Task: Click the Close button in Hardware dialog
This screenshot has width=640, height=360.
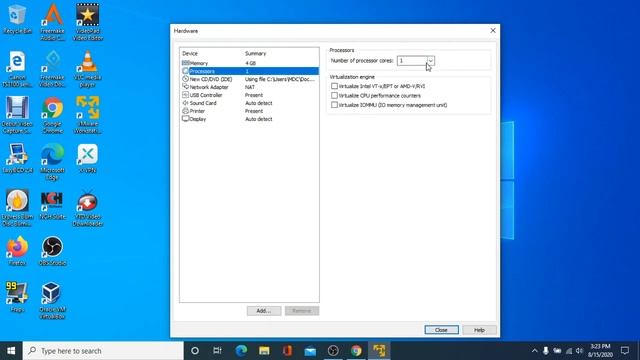Action: coord(441,330)
